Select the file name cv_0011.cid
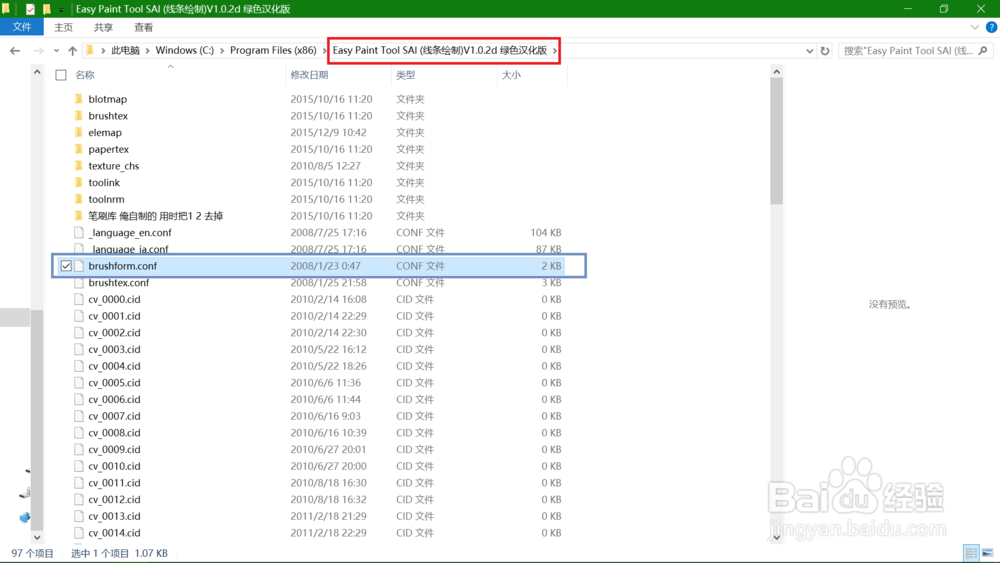1000x563 pixels. pyautogui.click(x=114, y=483)
